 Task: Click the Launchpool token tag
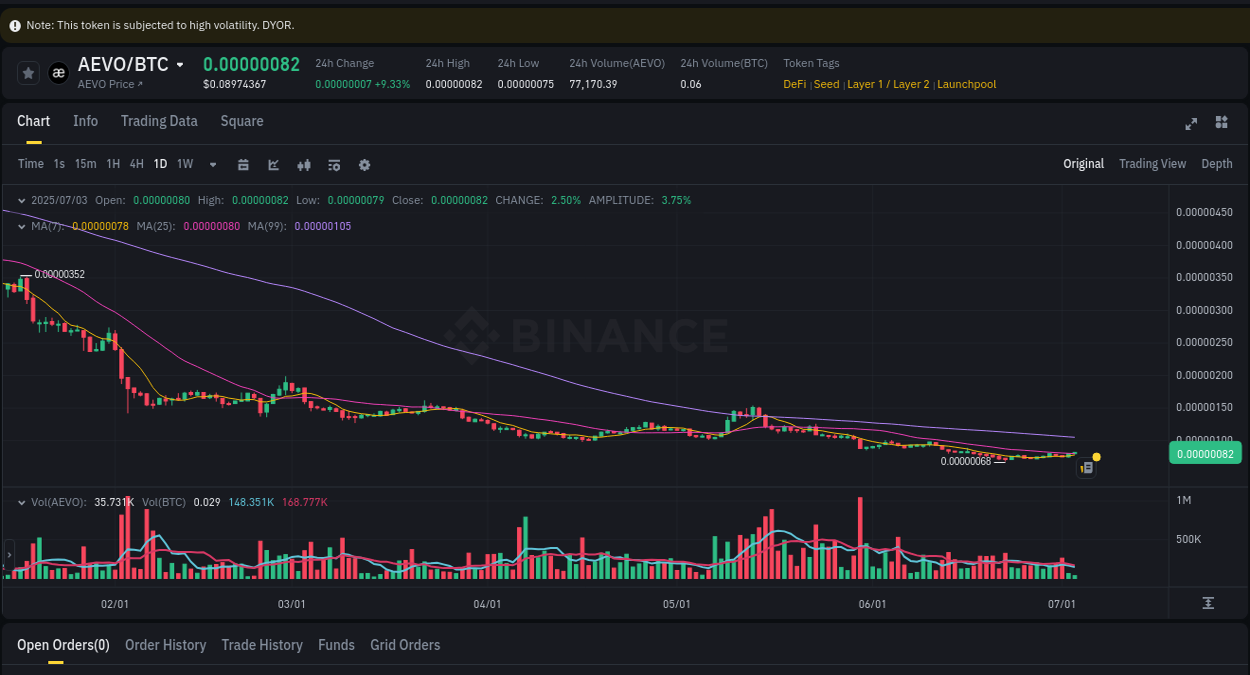(x=966, y=84)
